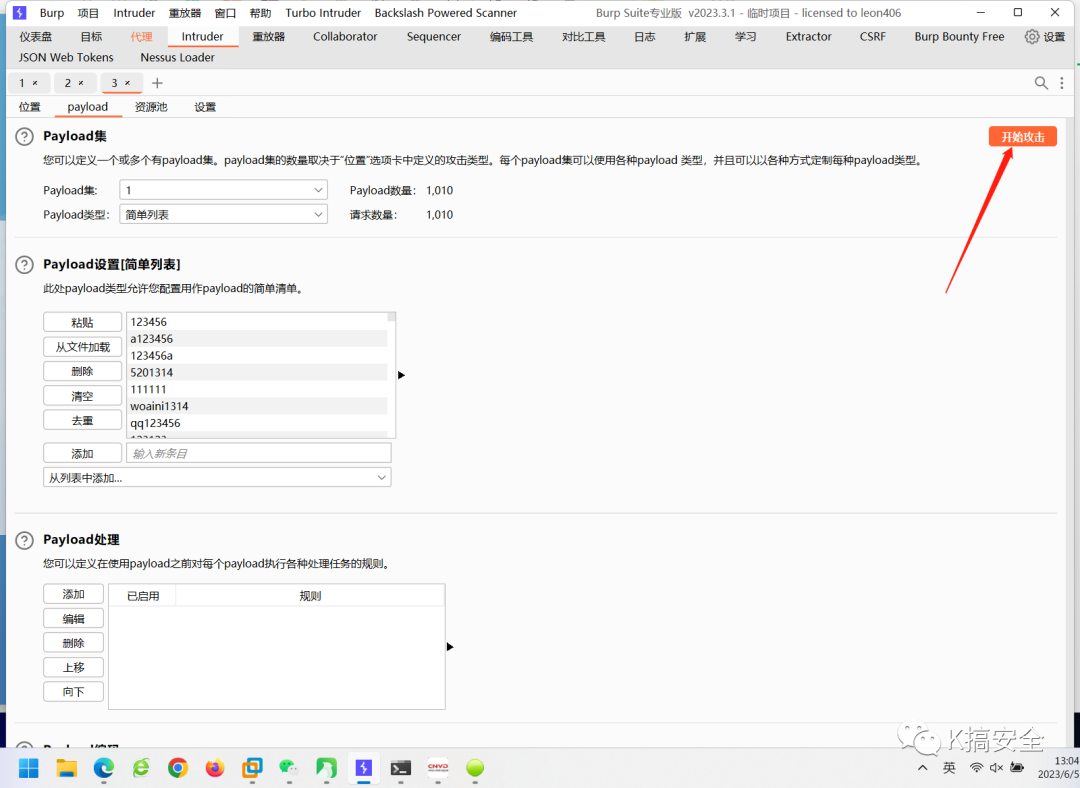1080x788 pixels.
Task: Open Firefox from the taskbar
Action: click(215, 767)
